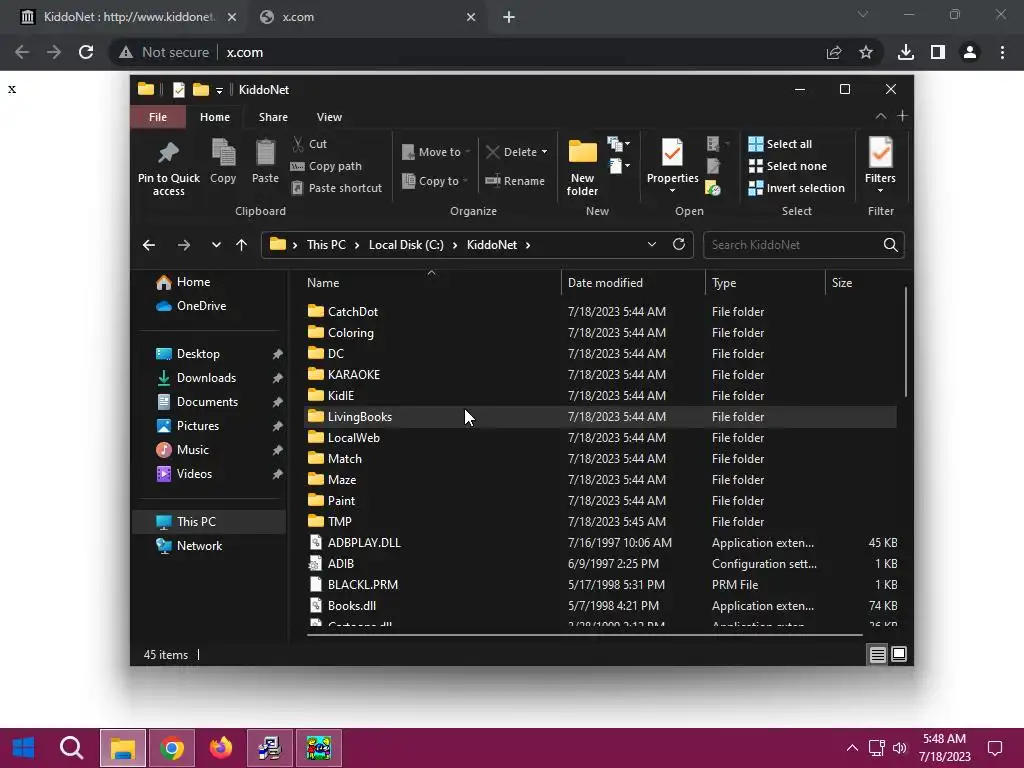Open Windows Start menu
Viewport: 1024px width, 768px height.
(24, 748)
